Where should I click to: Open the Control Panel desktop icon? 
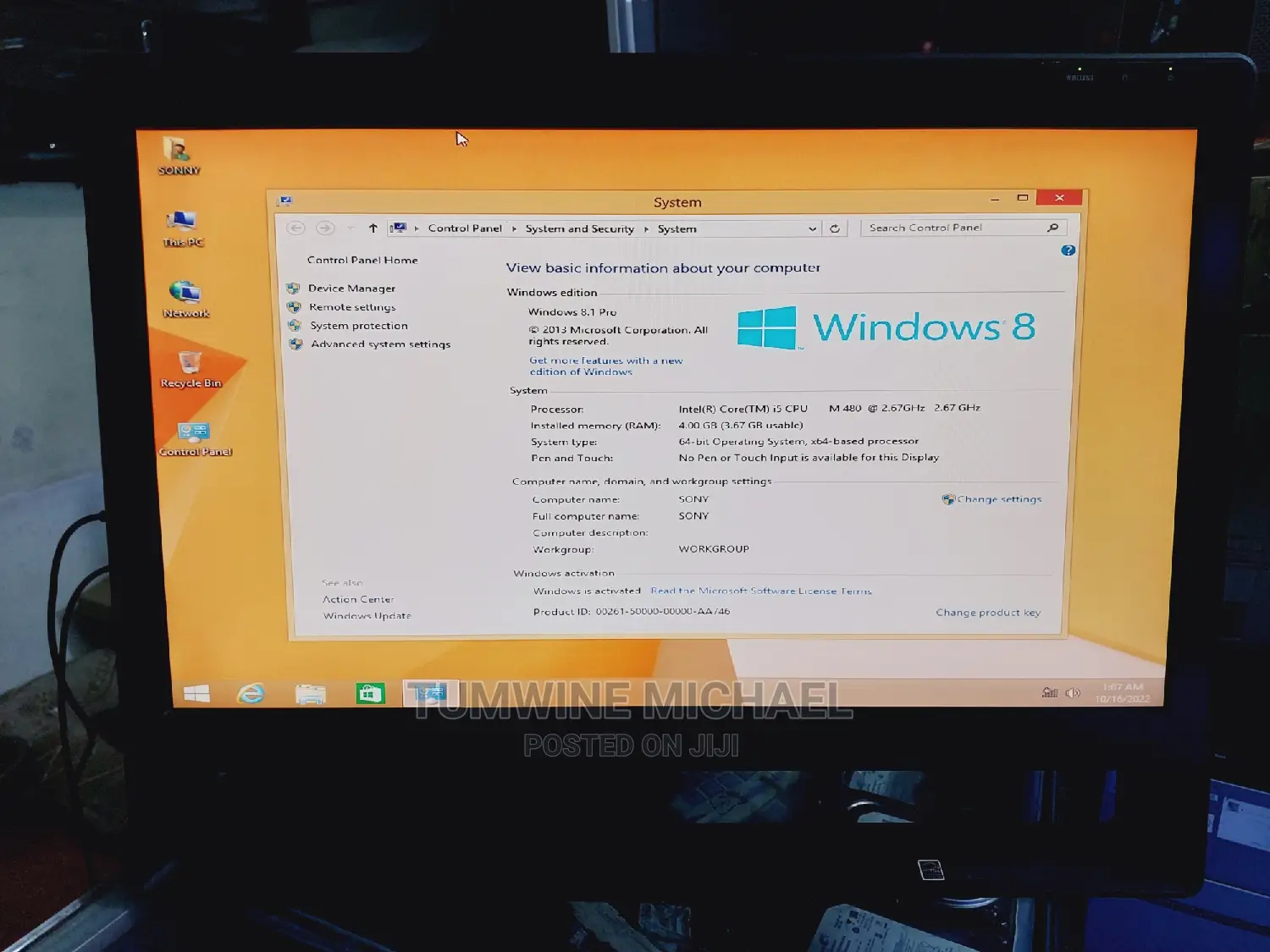tap(195, 439)
